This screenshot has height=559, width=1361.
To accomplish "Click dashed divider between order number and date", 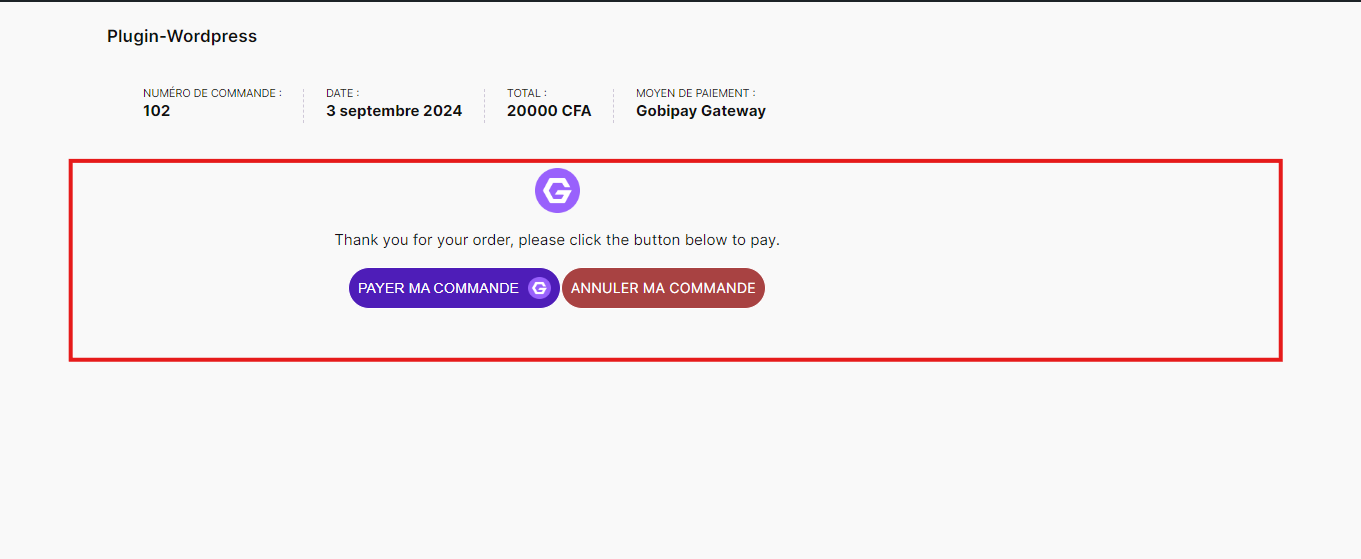I will (x=304, y=105).
